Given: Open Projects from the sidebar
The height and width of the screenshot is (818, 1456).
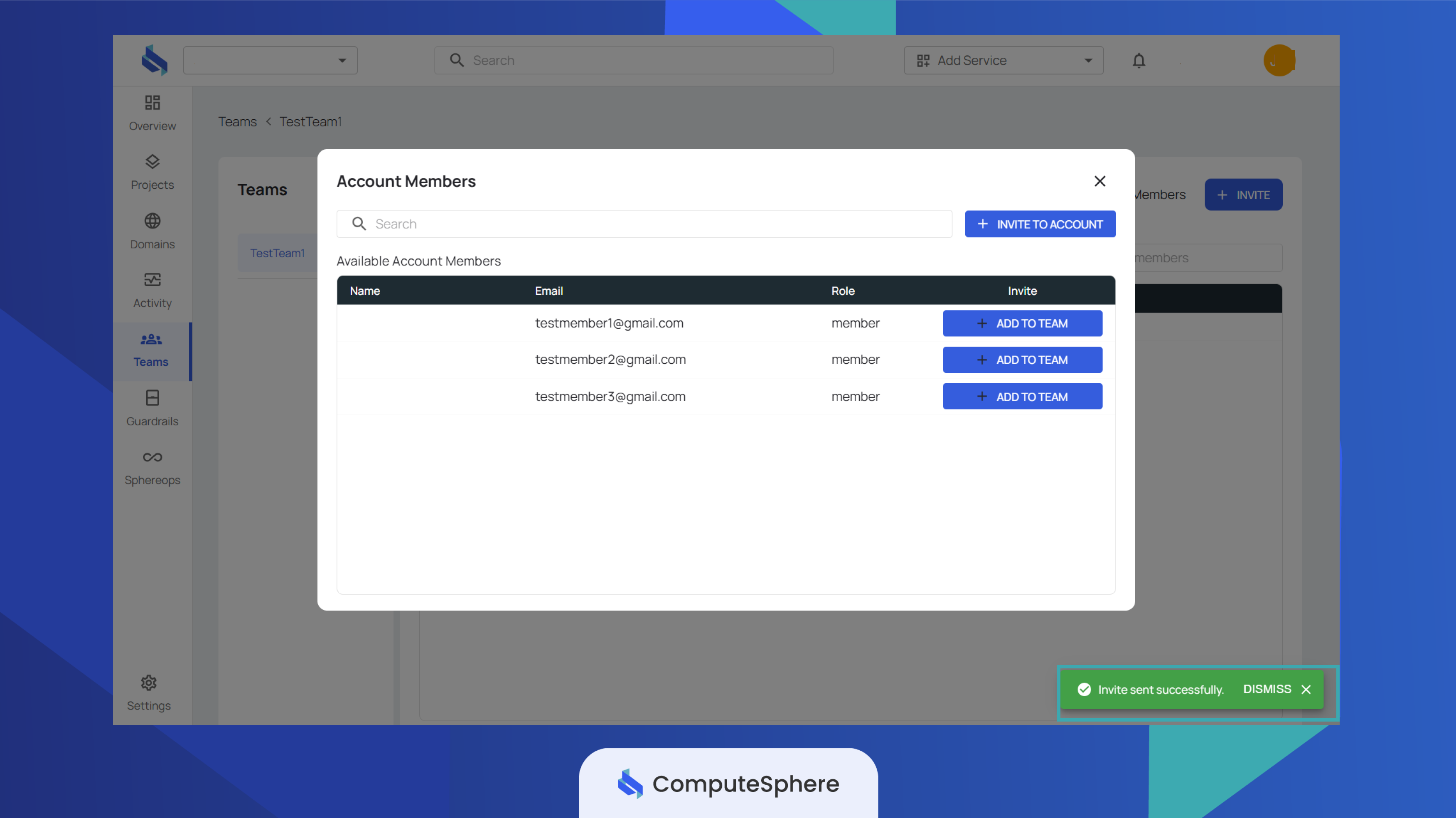Looking at the screenshot, I should click(152, 172).
